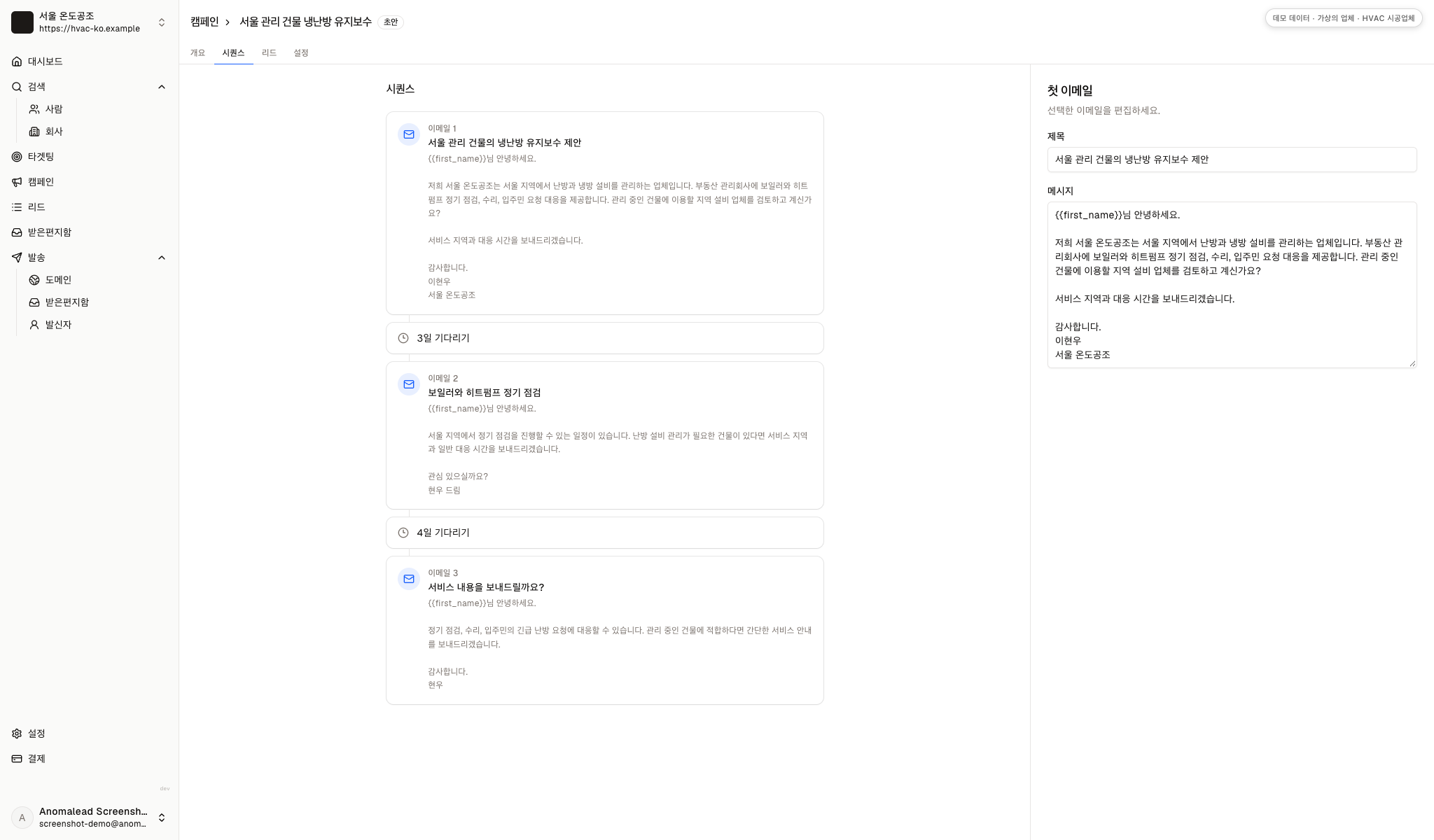Open the Anomalead account menu chevron
This screenshot has height=840, width=1434.
162,818
